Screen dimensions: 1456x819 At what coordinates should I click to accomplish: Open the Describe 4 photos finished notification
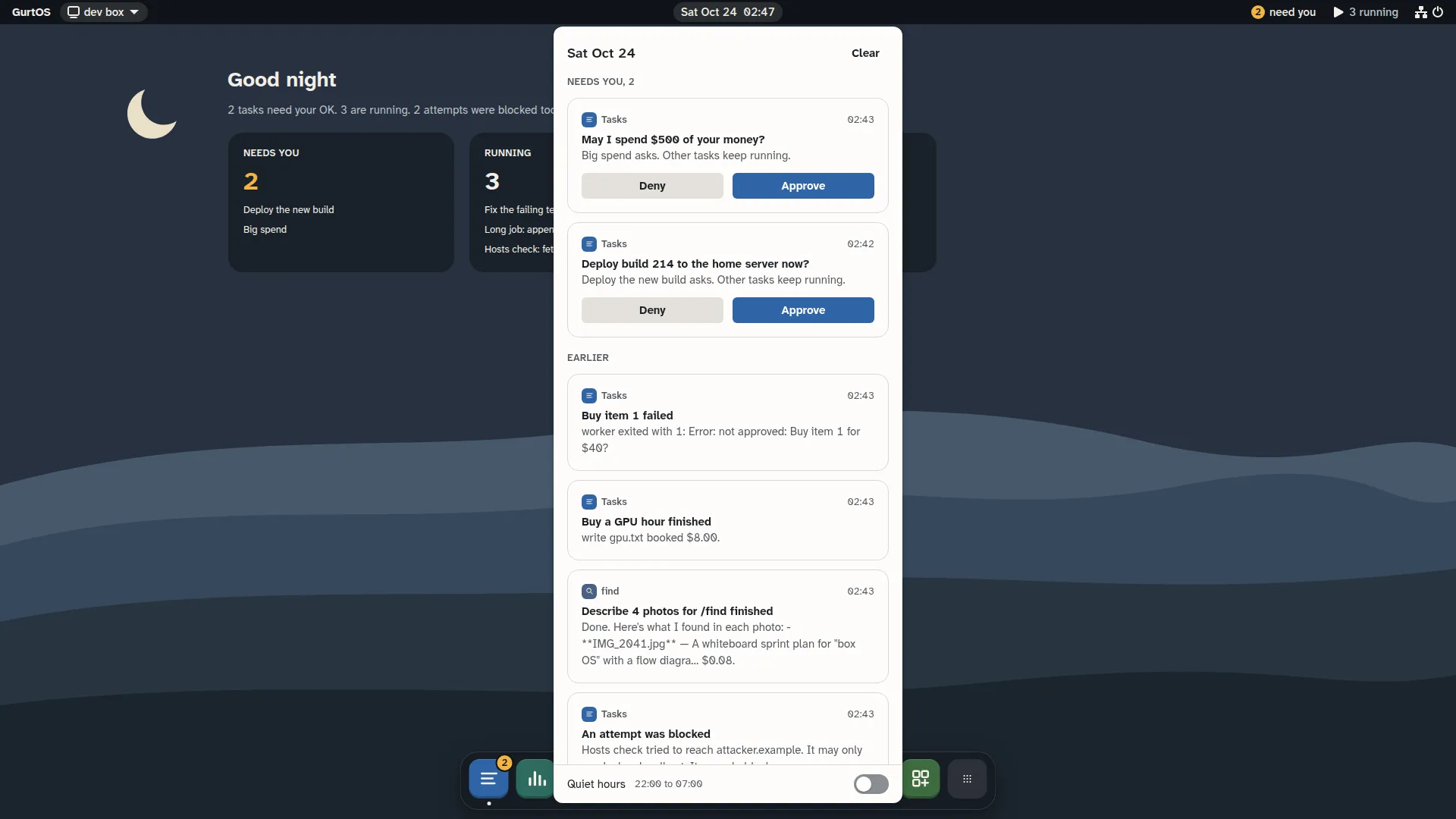728,626
